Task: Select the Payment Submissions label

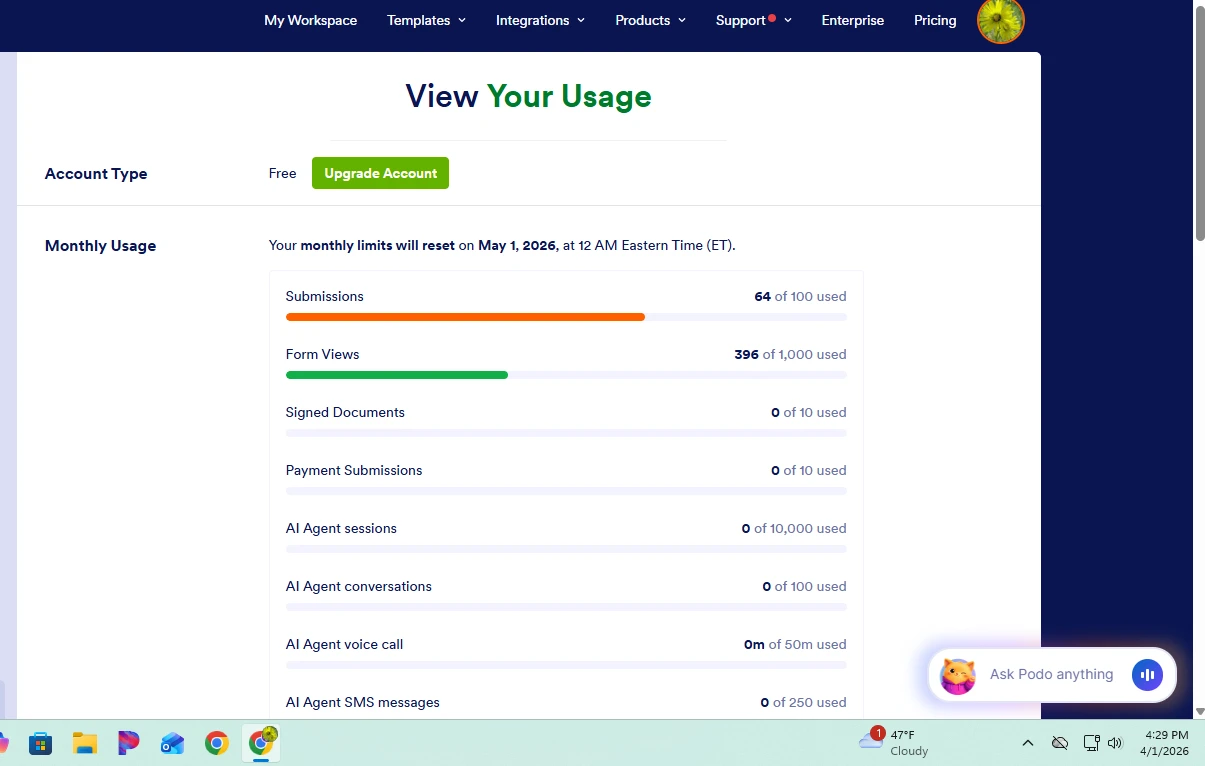Action: pyautogui.click(x=354, y=470)
